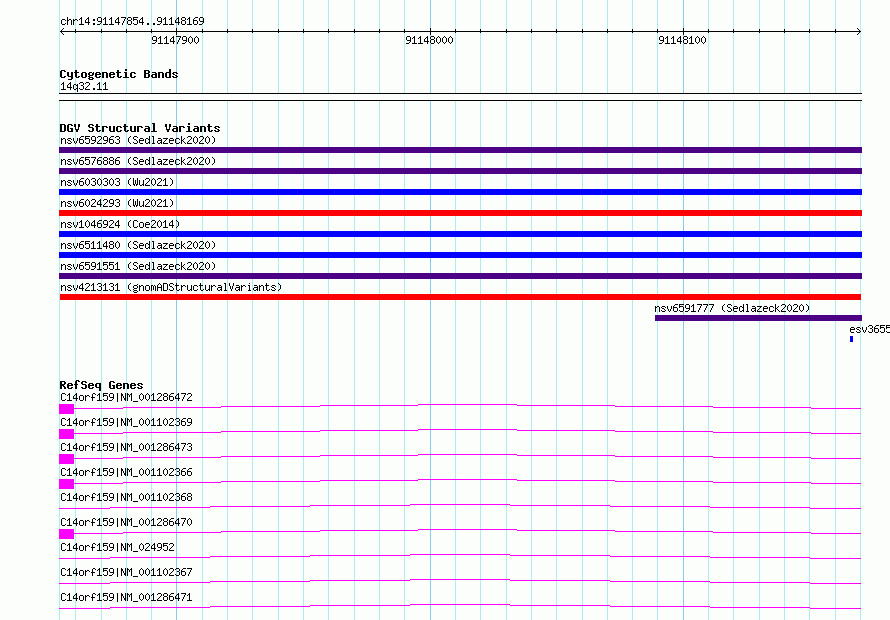The image size is (890, 620).
Task: Select the magenta exon block of NM_001286470
Action: (66, 534)
